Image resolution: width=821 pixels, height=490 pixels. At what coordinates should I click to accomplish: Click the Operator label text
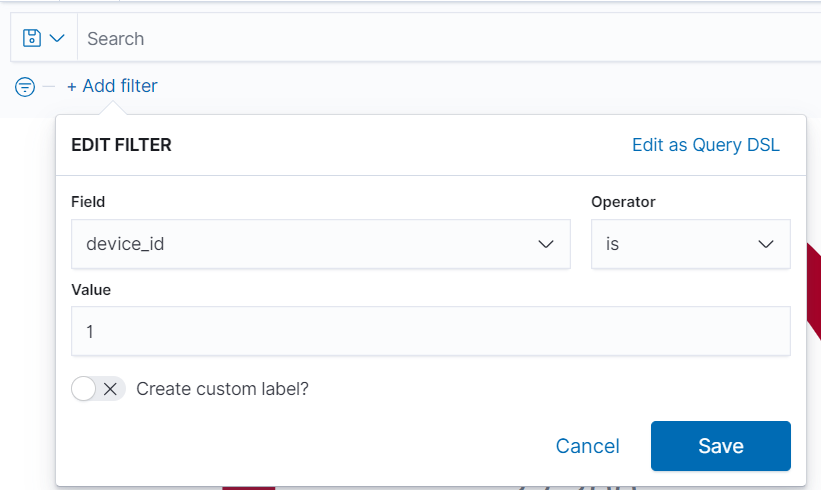[623, 202]
